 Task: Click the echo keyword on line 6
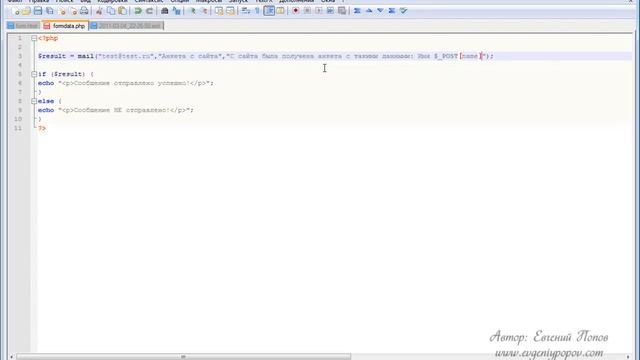[46, 83]
